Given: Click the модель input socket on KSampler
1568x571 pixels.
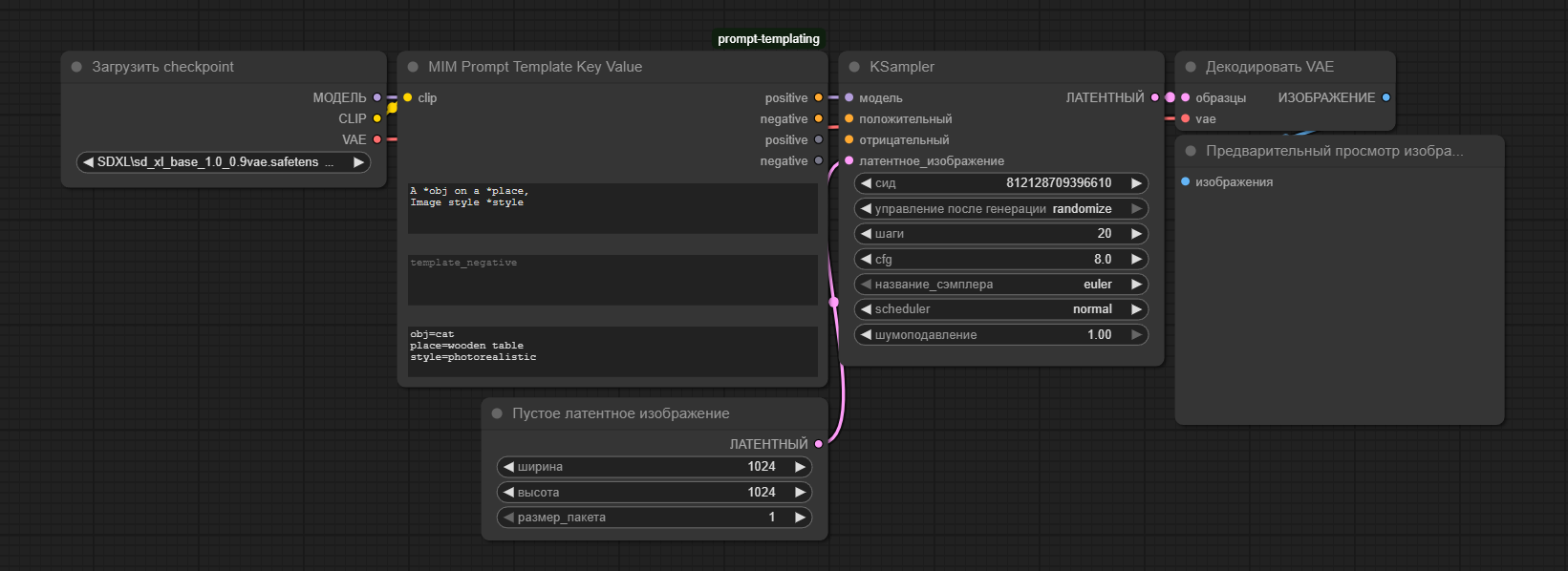Looking at the screenshot, I should pyautogui.click(x=849, y=97).
